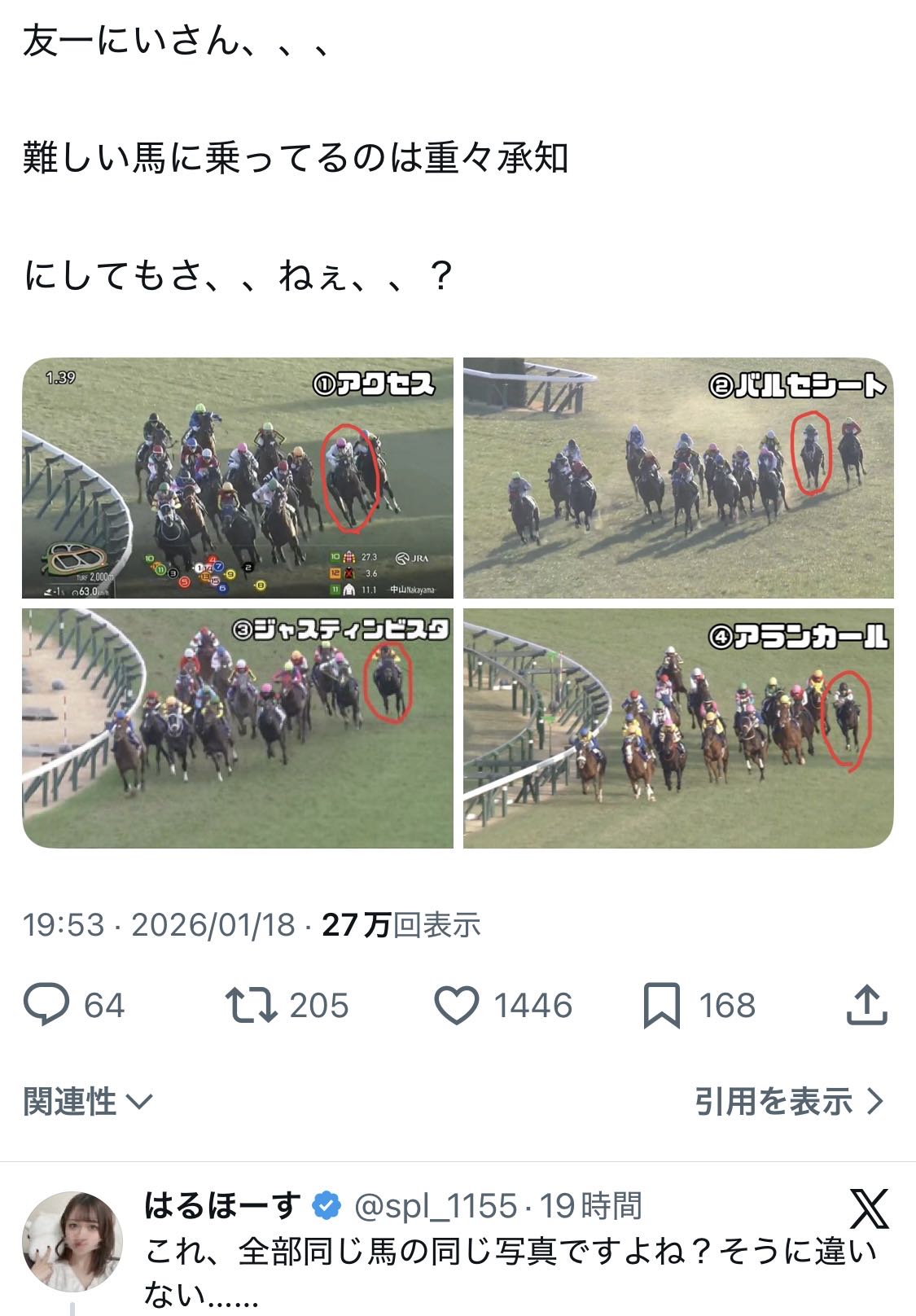Open the ③ジャスティンビスタ race photo
The height and width of the screenshot is (1316, 916).
[238, 728]
